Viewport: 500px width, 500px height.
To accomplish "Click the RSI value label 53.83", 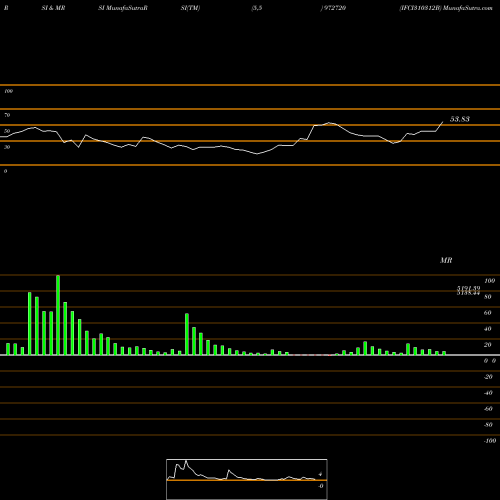I will tap(460, 119).
